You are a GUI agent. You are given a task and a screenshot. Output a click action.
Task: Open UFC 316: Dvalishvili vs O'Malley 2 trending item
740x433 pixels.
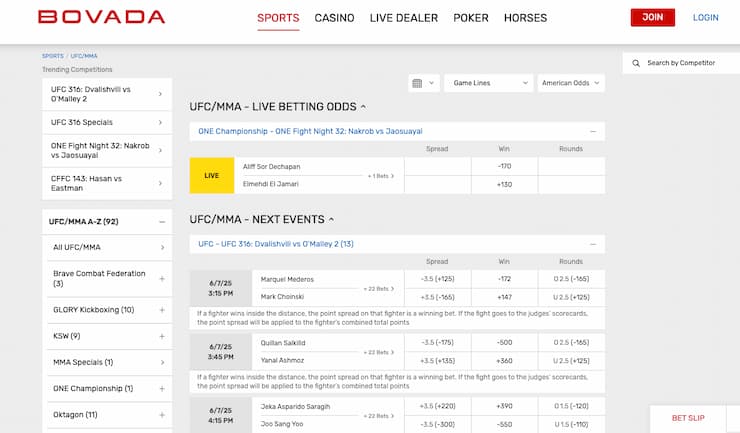tap(107, 94)
